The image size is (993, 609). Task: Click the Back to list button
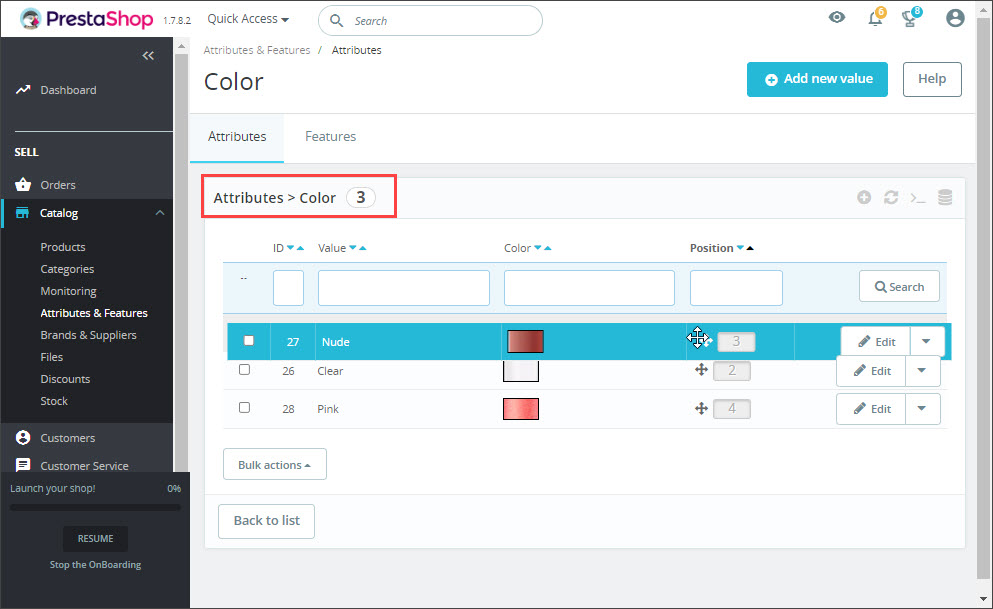pos(266,520)
